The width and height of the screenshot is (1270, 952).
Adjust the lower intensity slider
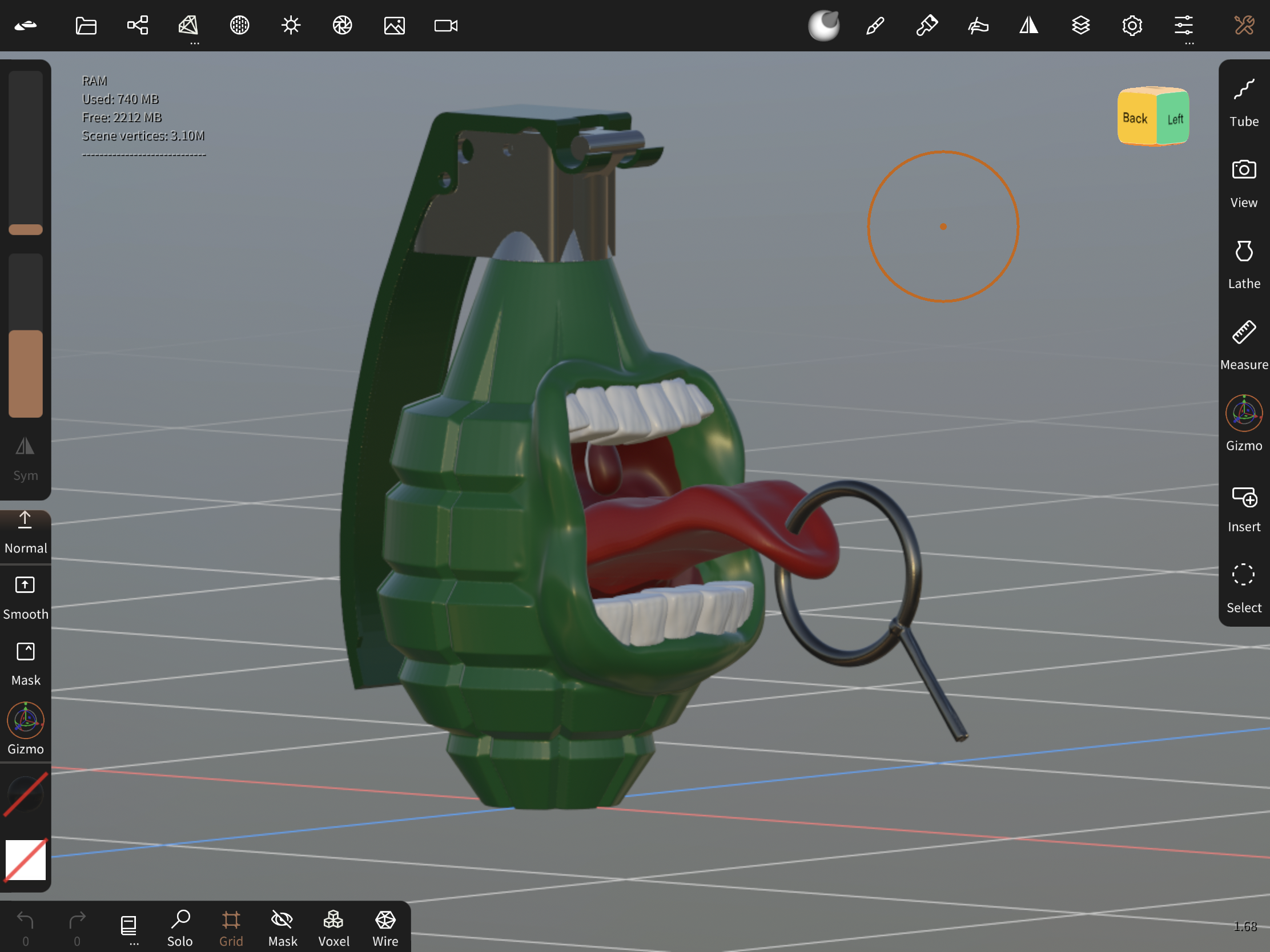point(25,336)
